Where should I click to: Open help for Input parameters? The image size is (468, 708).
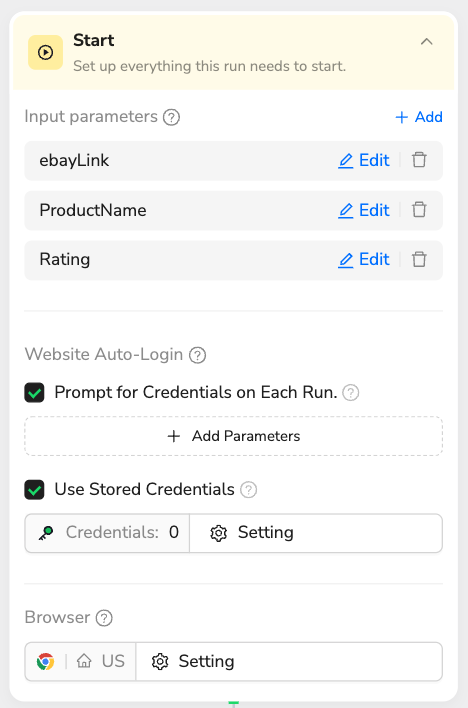[x=171, y=117]
